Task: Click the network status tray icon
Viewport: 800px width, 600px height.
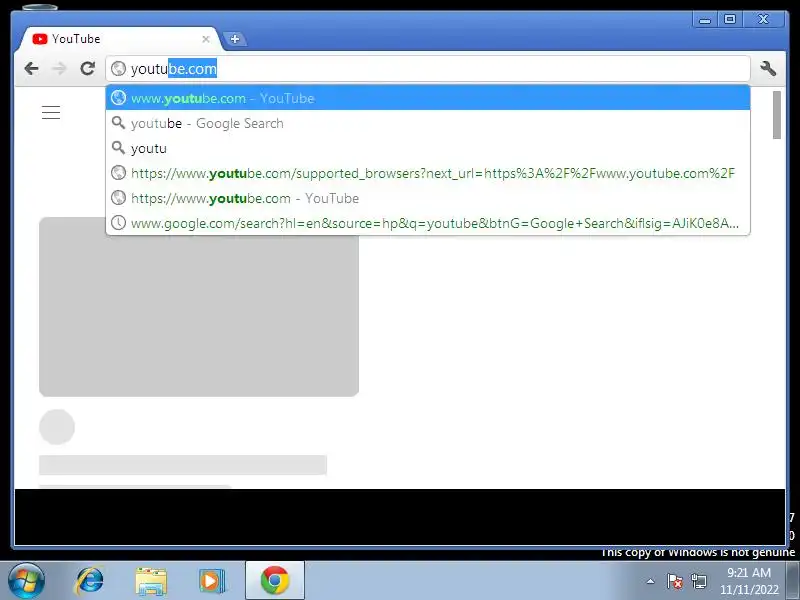Action: 698,581
